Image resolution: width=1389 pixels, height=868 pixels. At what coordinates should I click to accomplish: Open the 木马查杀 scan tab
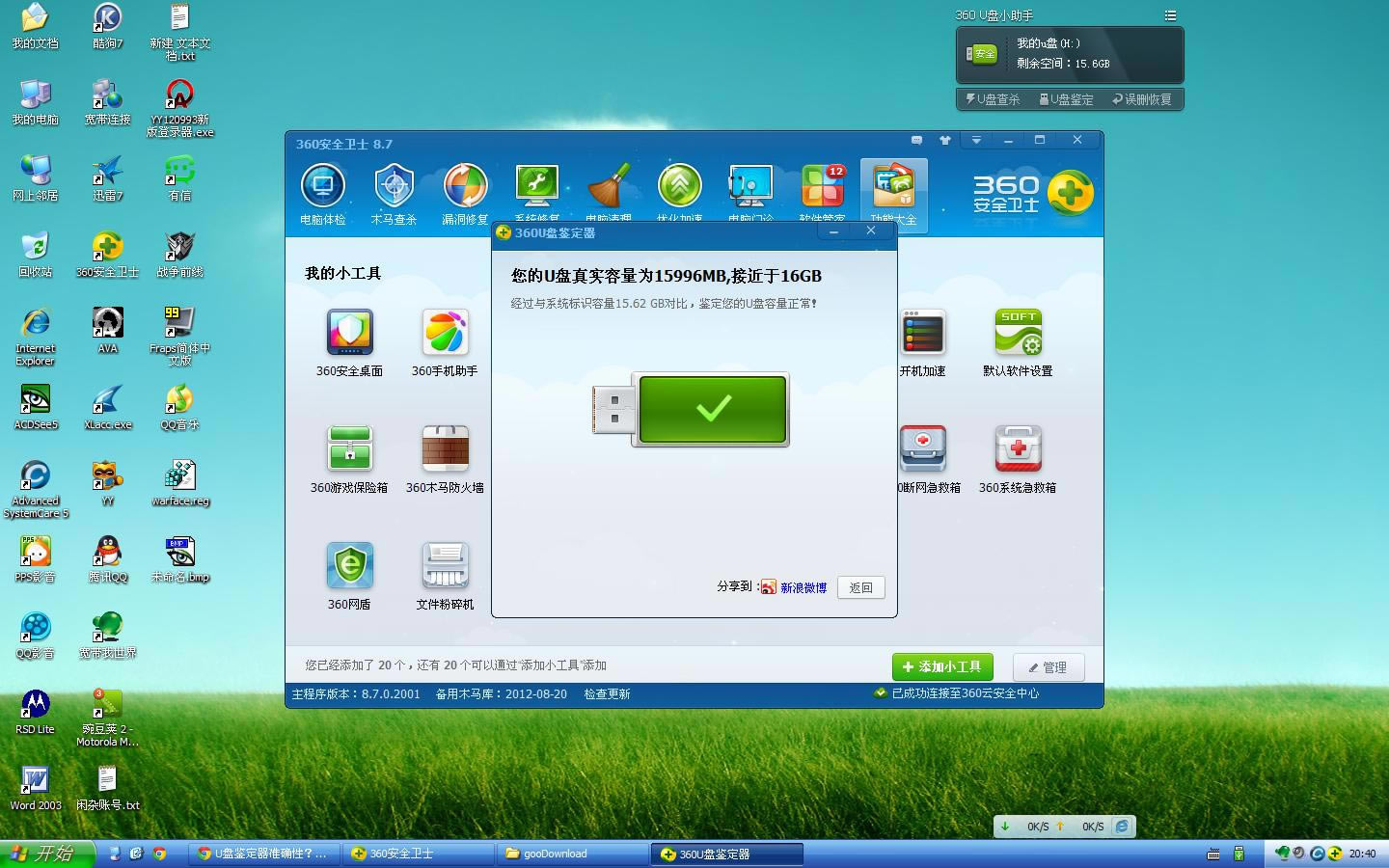(394, 196)
